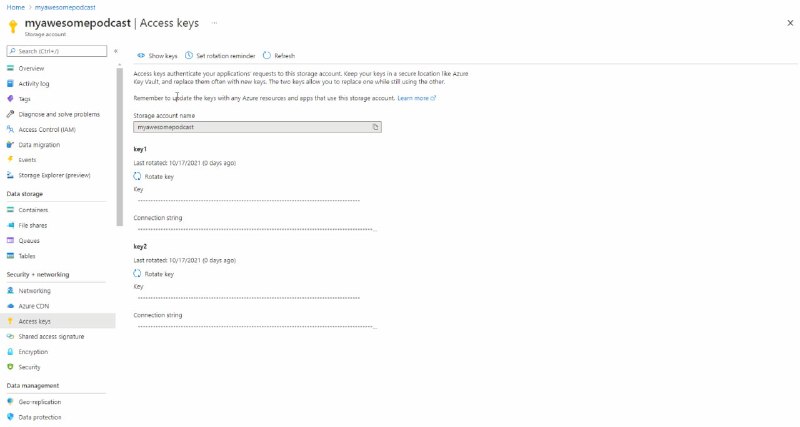
Task: Open Diagnose and solve problems
Action: point(59,114)
